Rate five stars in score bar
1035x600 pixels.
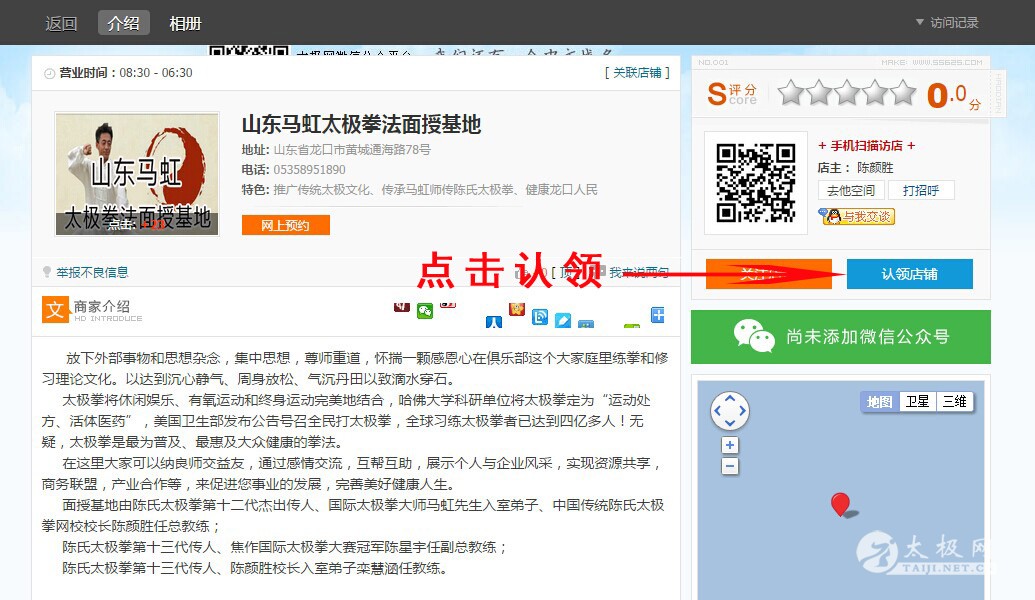903,94
